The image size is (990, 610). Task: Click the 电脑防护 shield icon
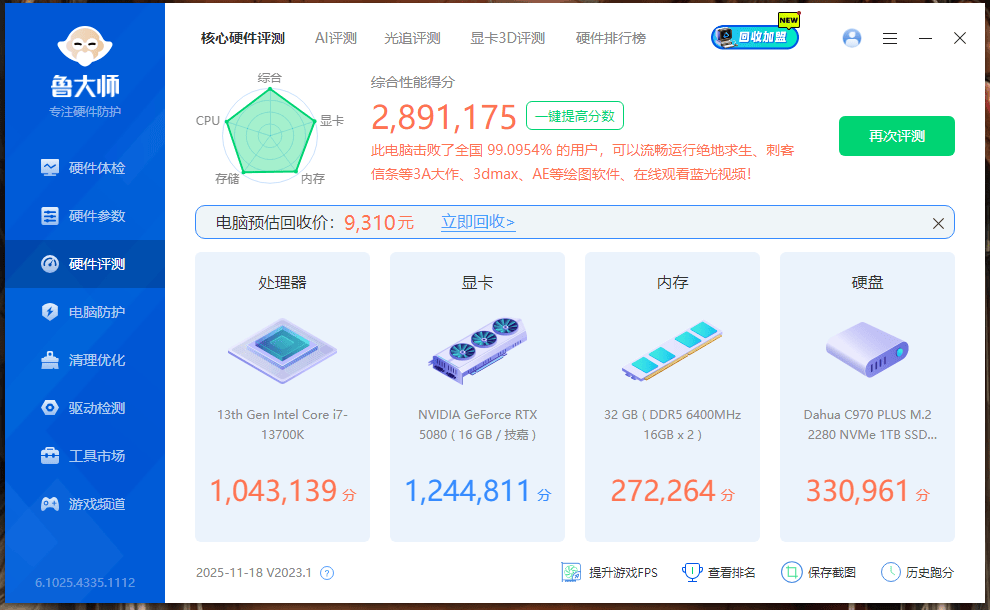coord(50,312)
